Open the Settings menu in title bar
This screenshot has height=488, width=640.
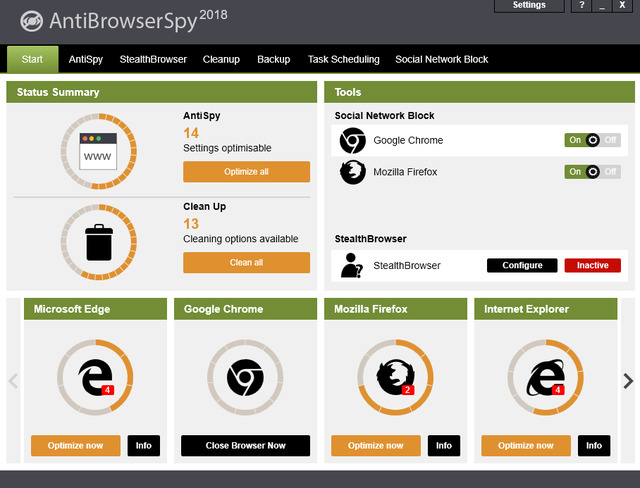click(x=529, y=6)
